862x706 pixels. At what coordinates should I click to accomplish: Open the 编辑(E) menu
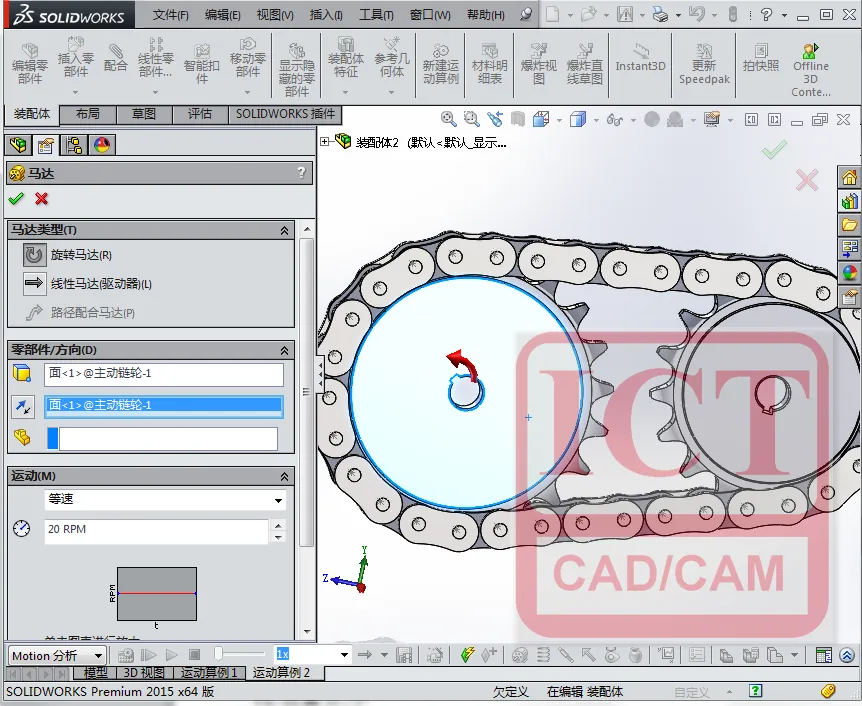coord(223,15)
